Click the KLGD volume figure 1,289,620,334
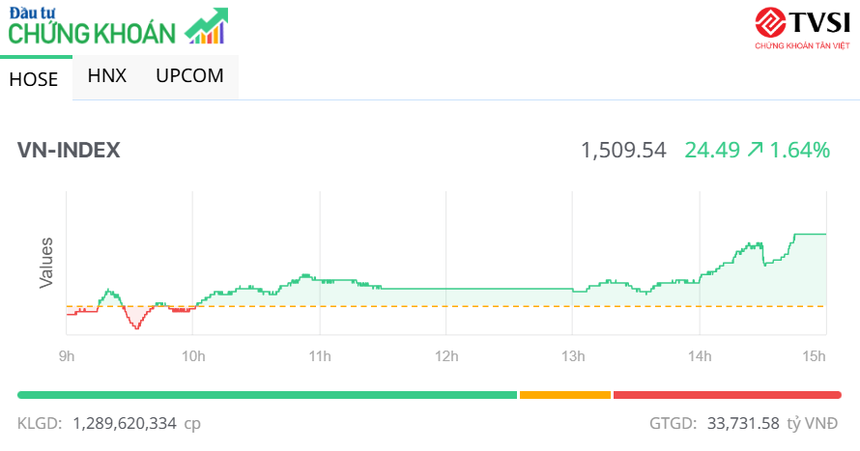The image size is (860, 451). pos(124,424)
